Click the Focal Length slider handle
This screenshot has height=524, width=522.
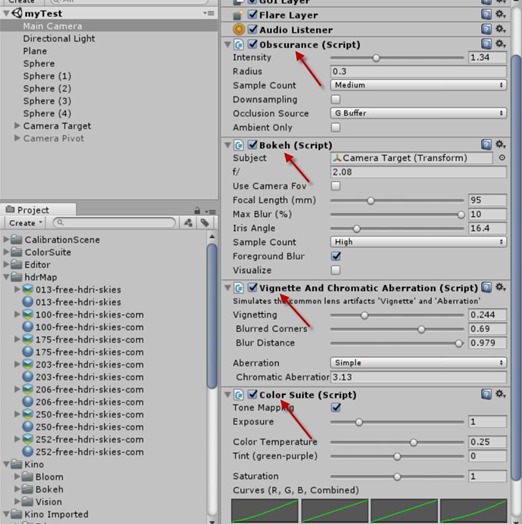[370, 201]
